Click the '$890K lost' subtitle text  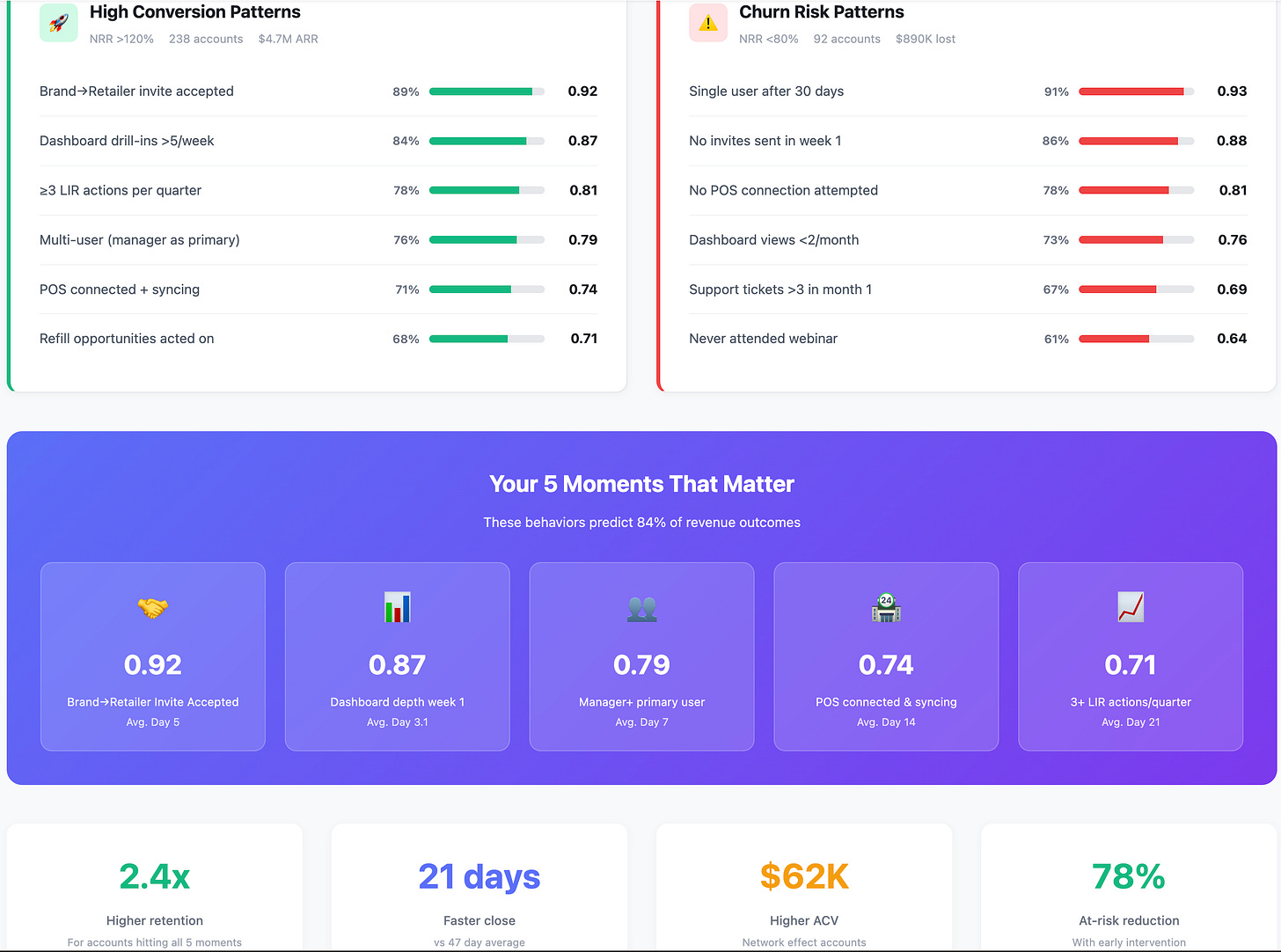click(926, 39)
